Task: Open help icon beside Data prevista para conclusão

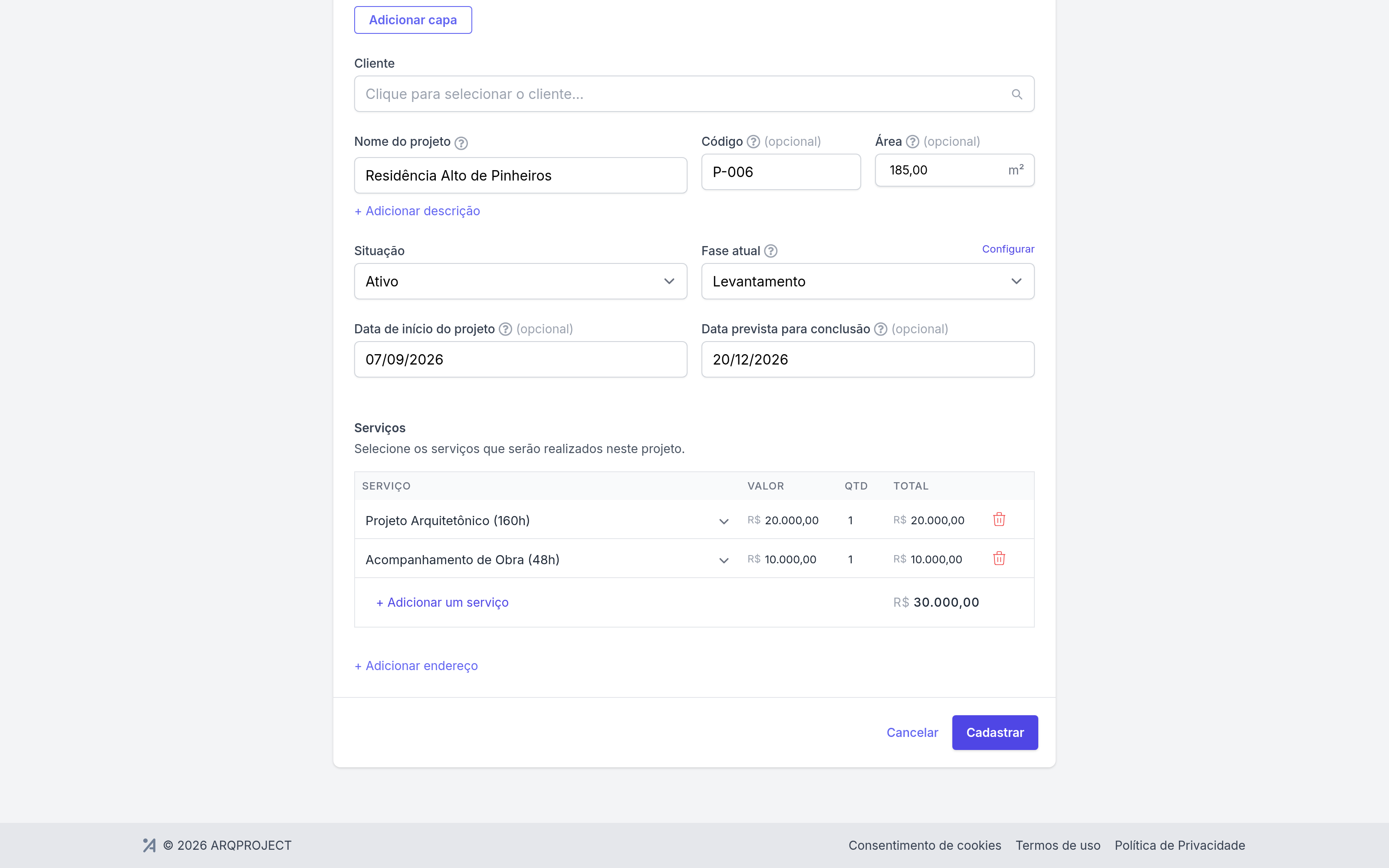Action: (x=880, y=329)
